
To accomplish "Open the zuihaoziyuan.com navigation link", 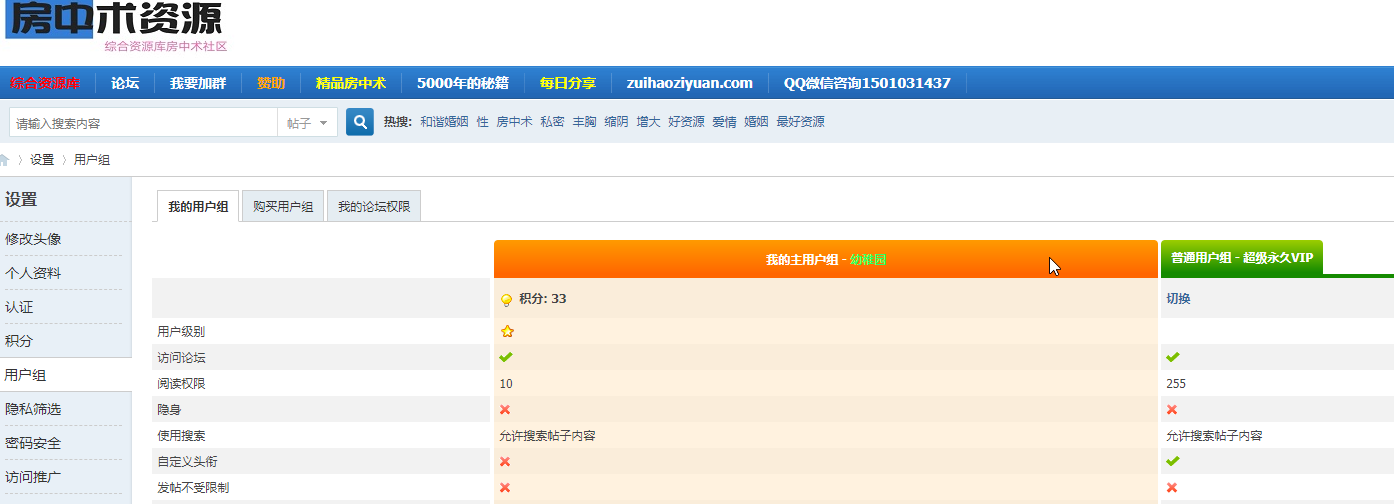I will tap(690, 83).
